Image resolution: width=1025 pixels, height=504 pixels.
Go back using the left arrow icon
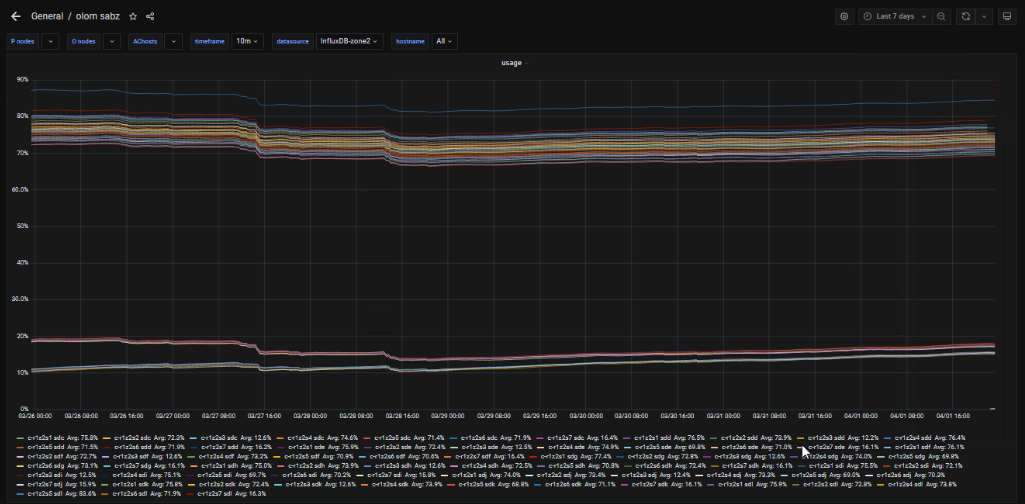coord(15,16)
